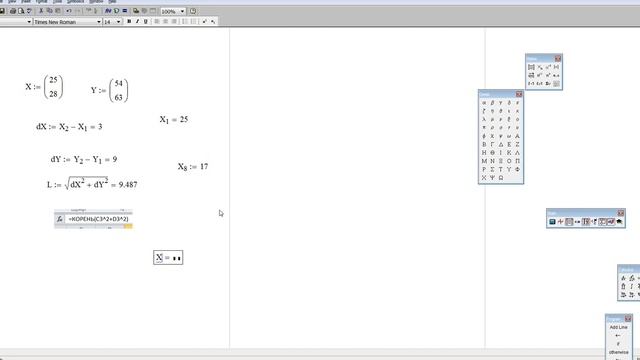This screenshot has height=360, width=640.
Task: Open the text style dropdown arrow
Action: [29, 22]
